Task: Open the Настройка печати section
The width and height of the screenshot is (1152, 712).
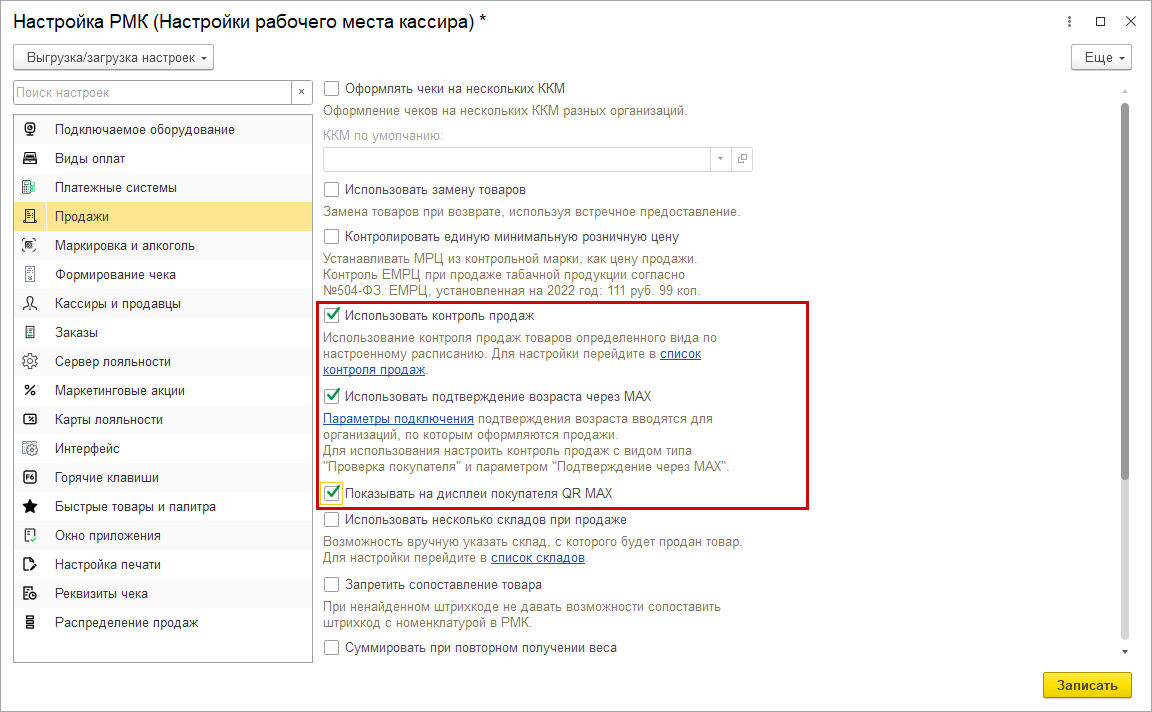Action: click(x=107, y=564)
